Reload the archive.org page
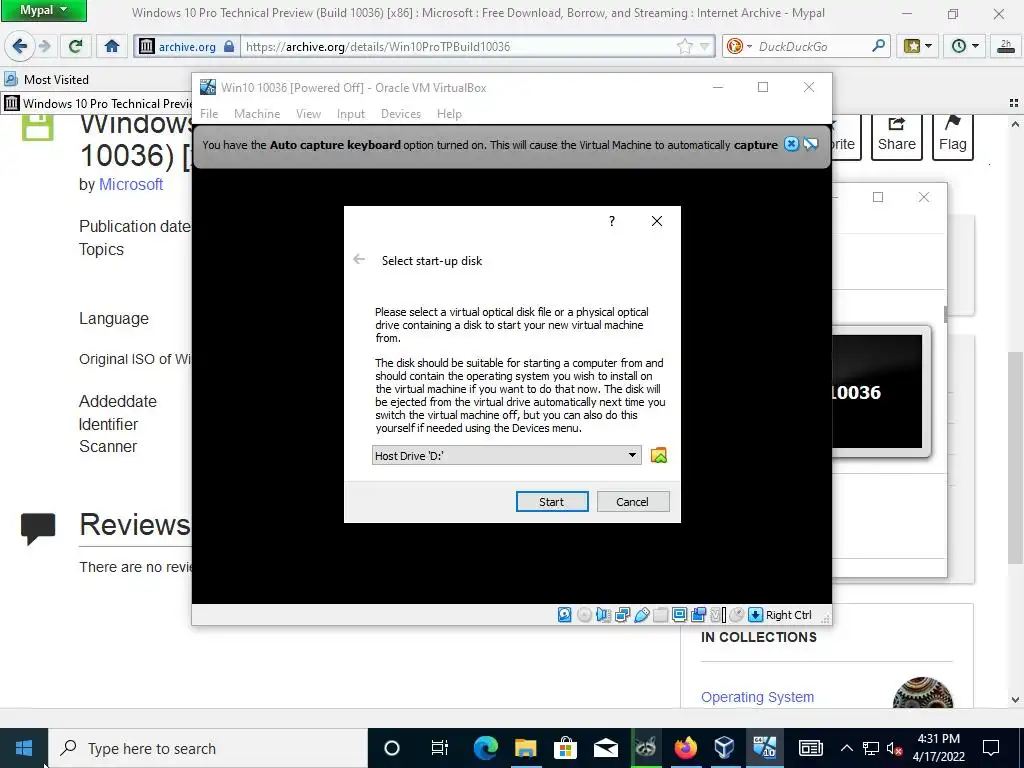 click(x=75, y=46)
